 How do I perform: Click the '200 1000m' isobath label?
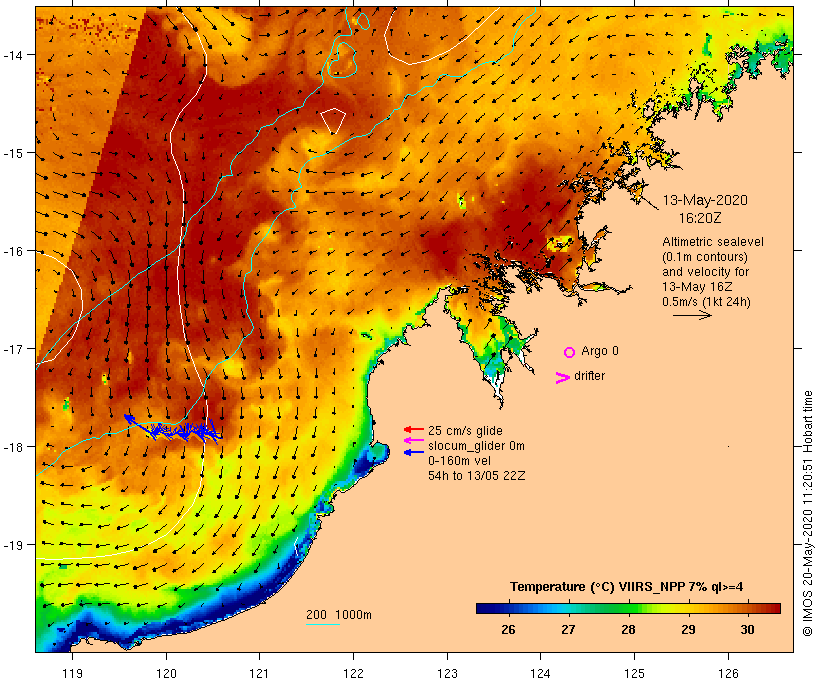pyautogui.click(x=339, y=615)
